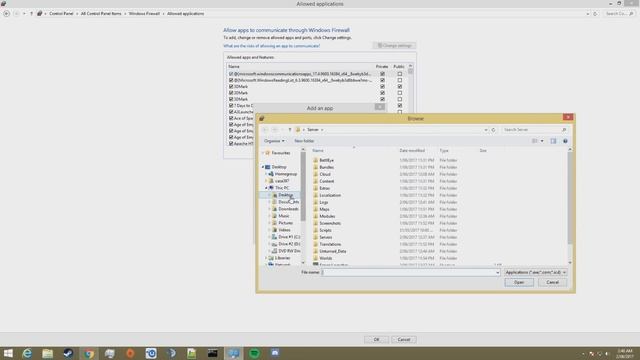Open File Explorer from taskbar
The height and width of the screenshot is (360, 640).
tap(47, 353)
